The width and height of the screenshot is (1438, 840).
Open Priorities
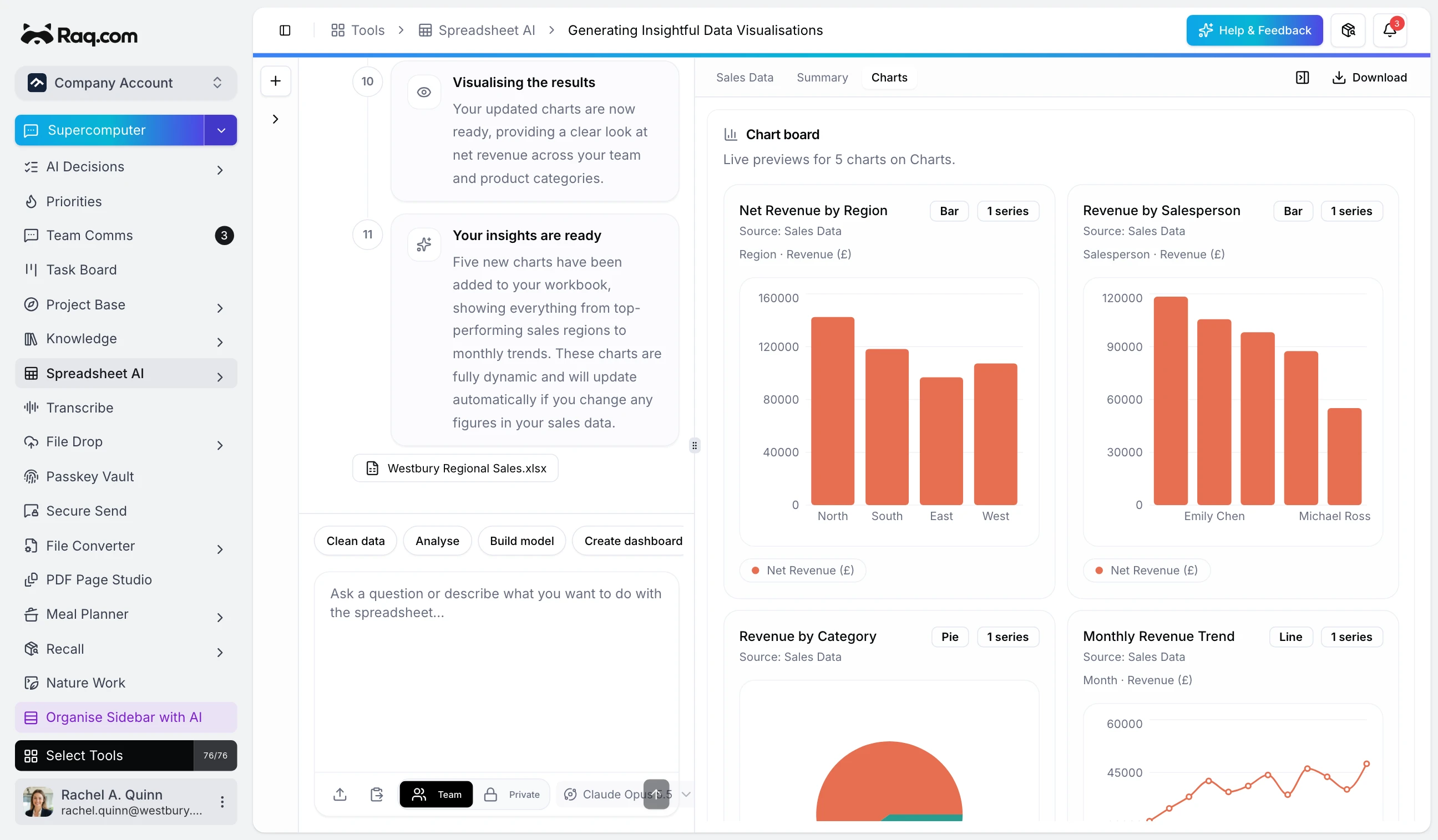[x=126, y=201]
